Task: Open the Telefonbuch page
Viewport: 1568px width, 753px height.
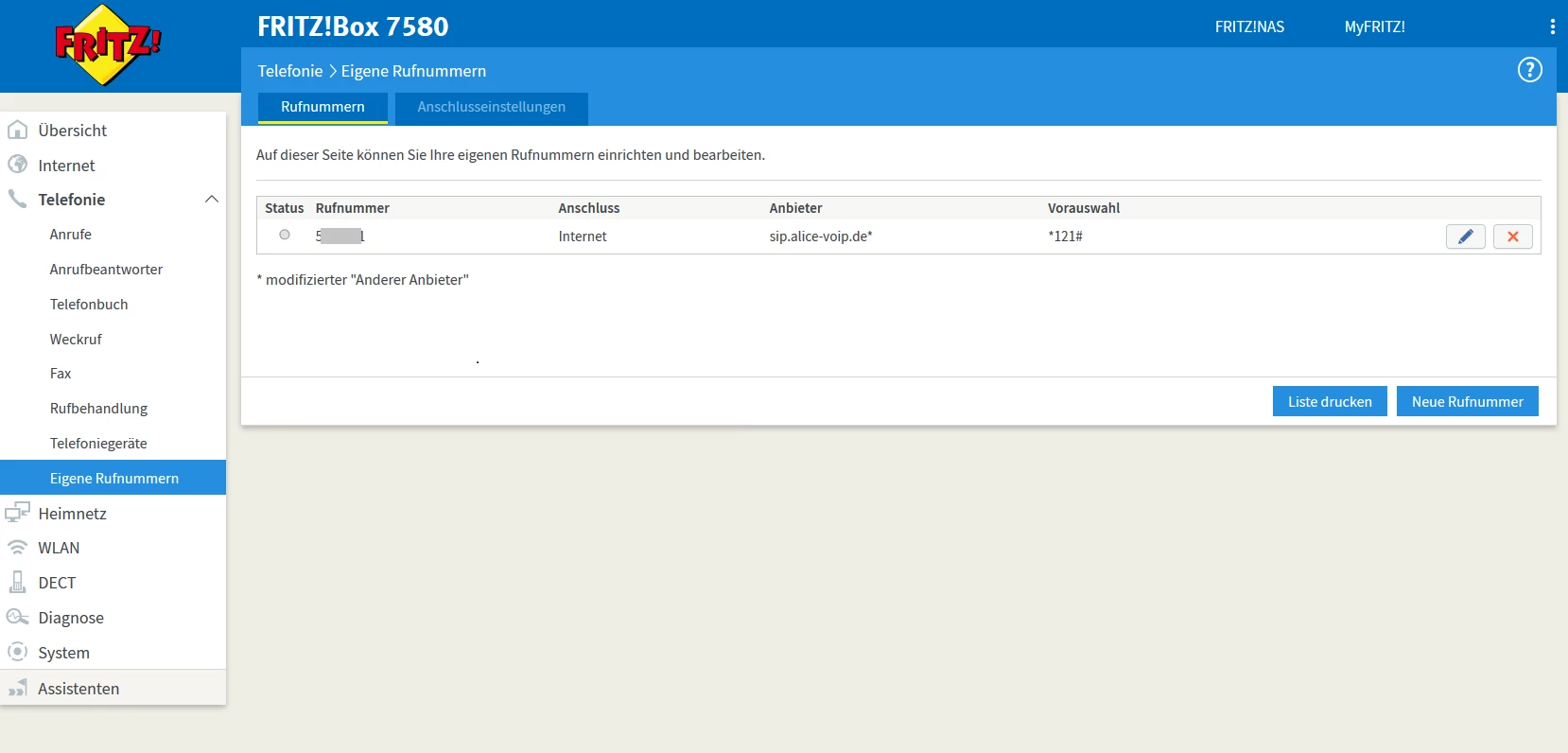Action: click(89, 305)
